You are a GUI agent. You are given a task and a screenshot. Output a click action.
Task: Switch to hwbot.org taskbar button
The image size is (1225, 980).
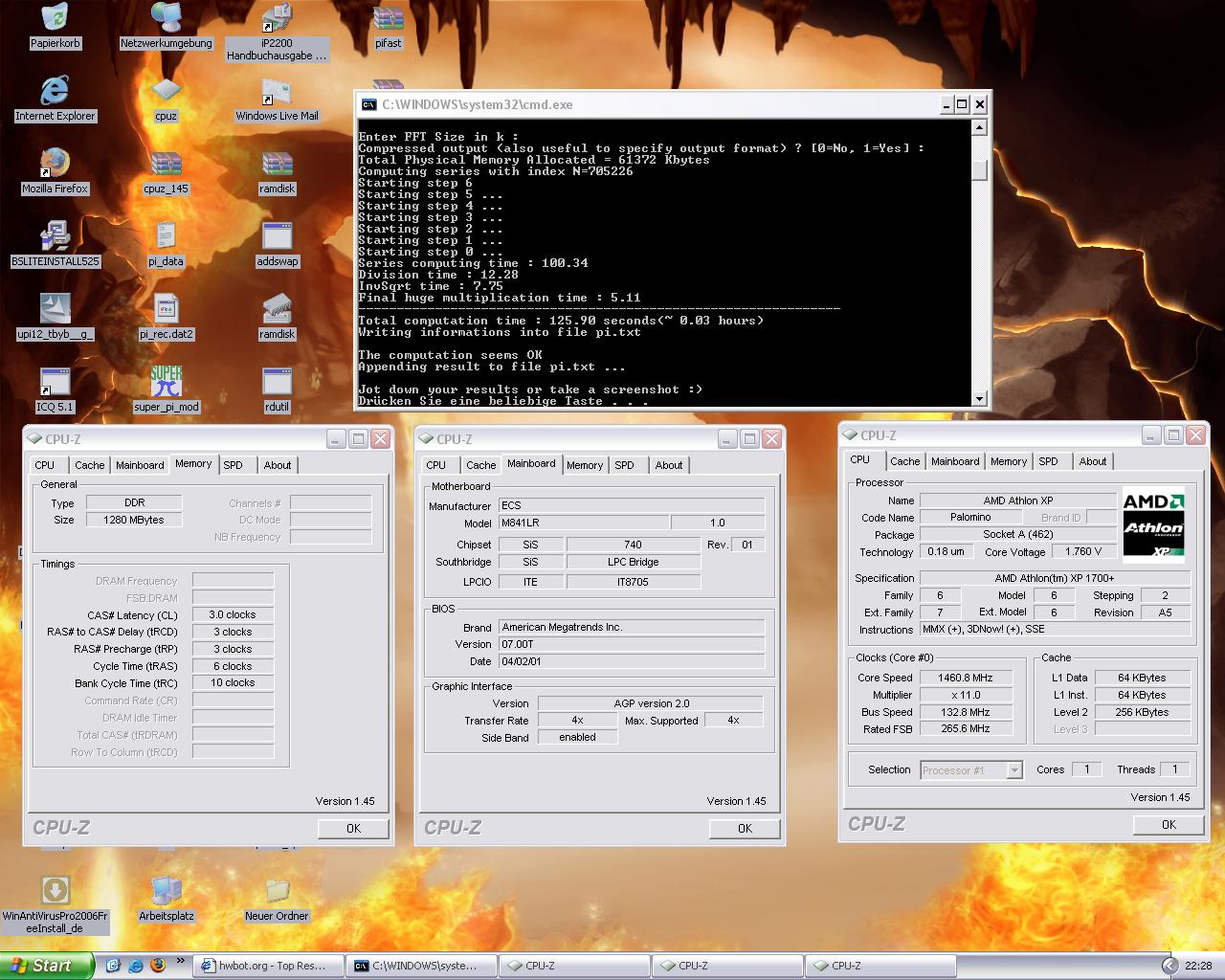pos(268,966)
